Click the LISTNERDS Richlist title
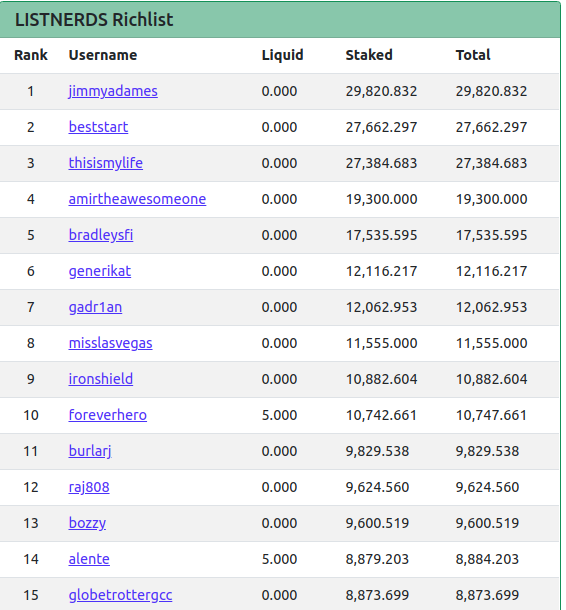Image resolution: width=566 pixels, height=610 pixels. (94, 20)
